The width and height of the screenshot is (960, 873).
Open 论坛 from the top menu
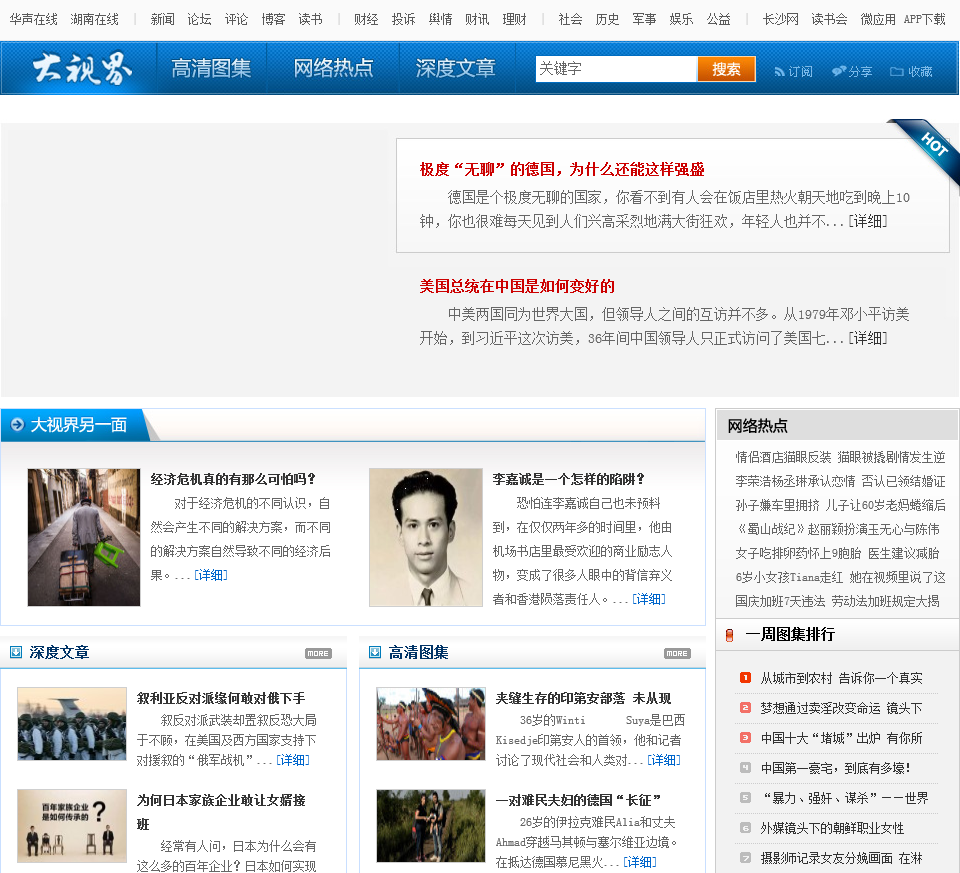[x=200, y=20]
